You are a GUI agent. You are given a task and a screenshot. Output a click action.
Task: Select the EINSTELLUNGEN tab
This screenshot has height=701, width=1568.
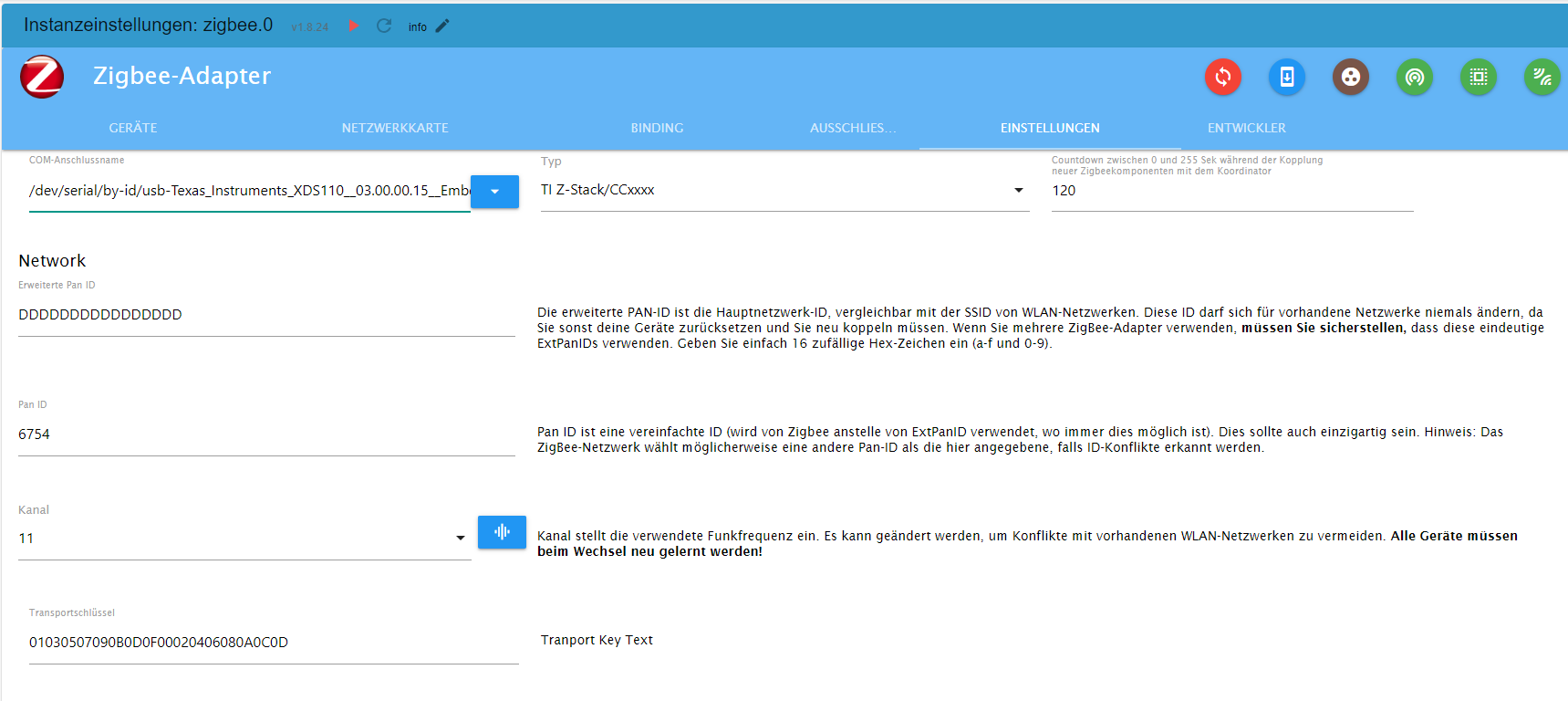click(1050, 128)
